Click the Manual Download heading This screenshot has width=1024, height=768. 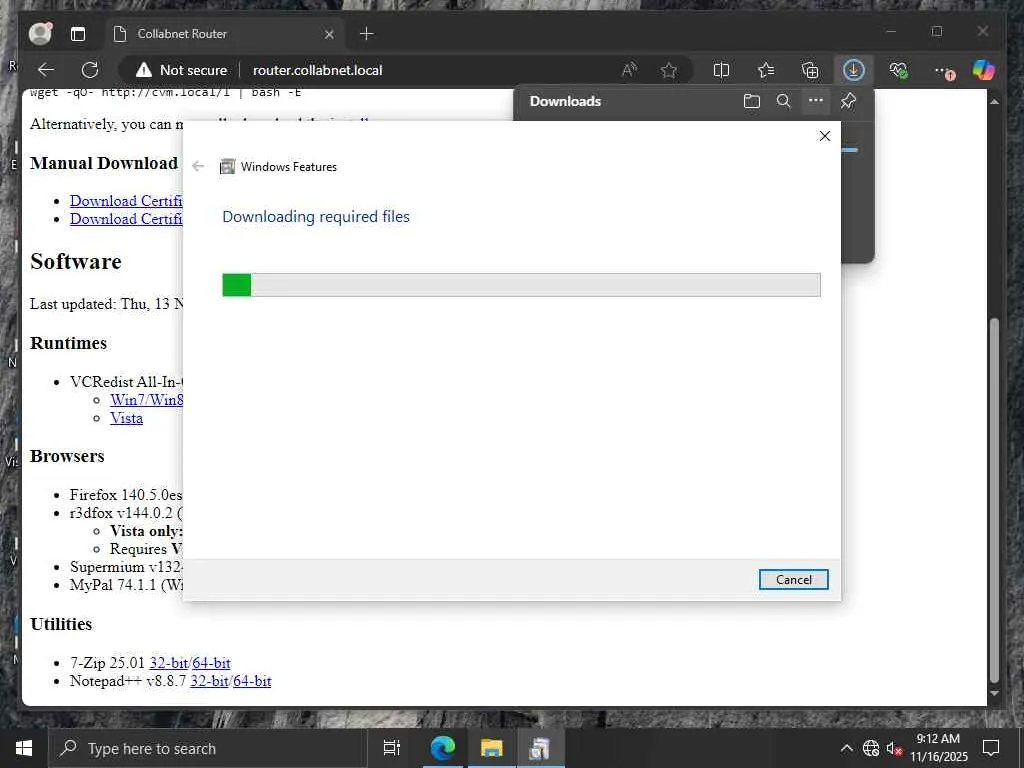point(104,163)
